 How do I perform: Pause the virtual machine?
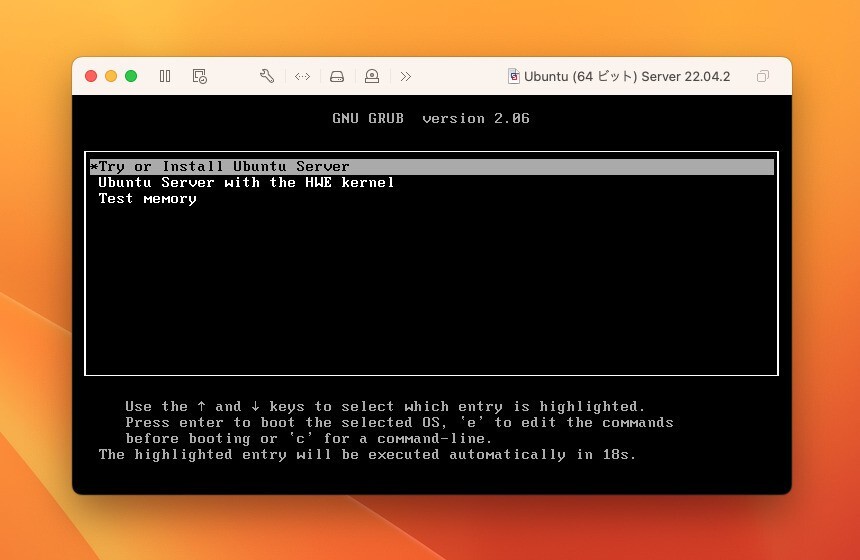pos(165,76)
